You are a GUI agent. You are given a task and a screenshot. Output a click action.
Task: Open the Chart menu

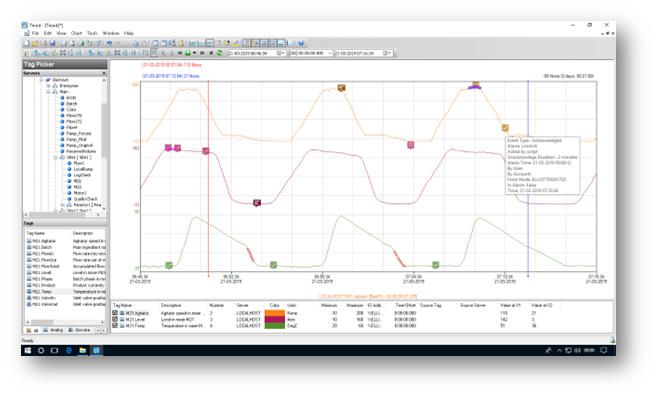tap(76, 33)
